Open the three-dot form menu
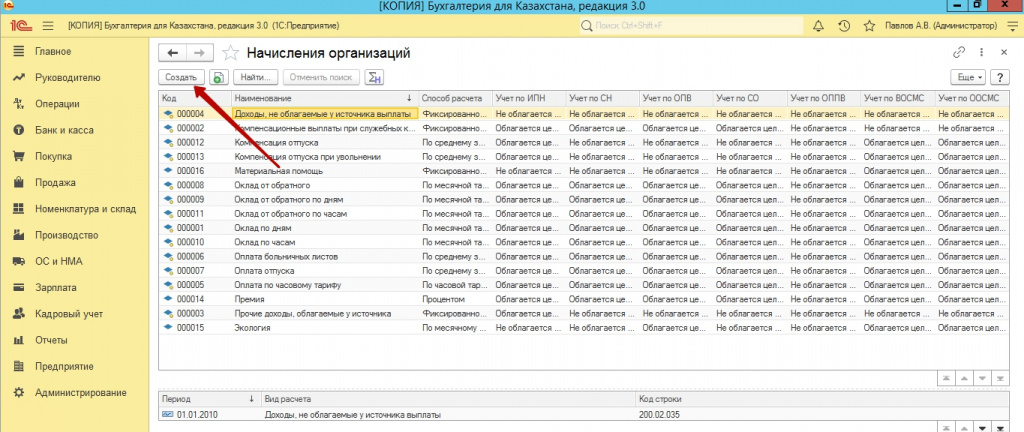1024x432 pixels. [981, 53]
